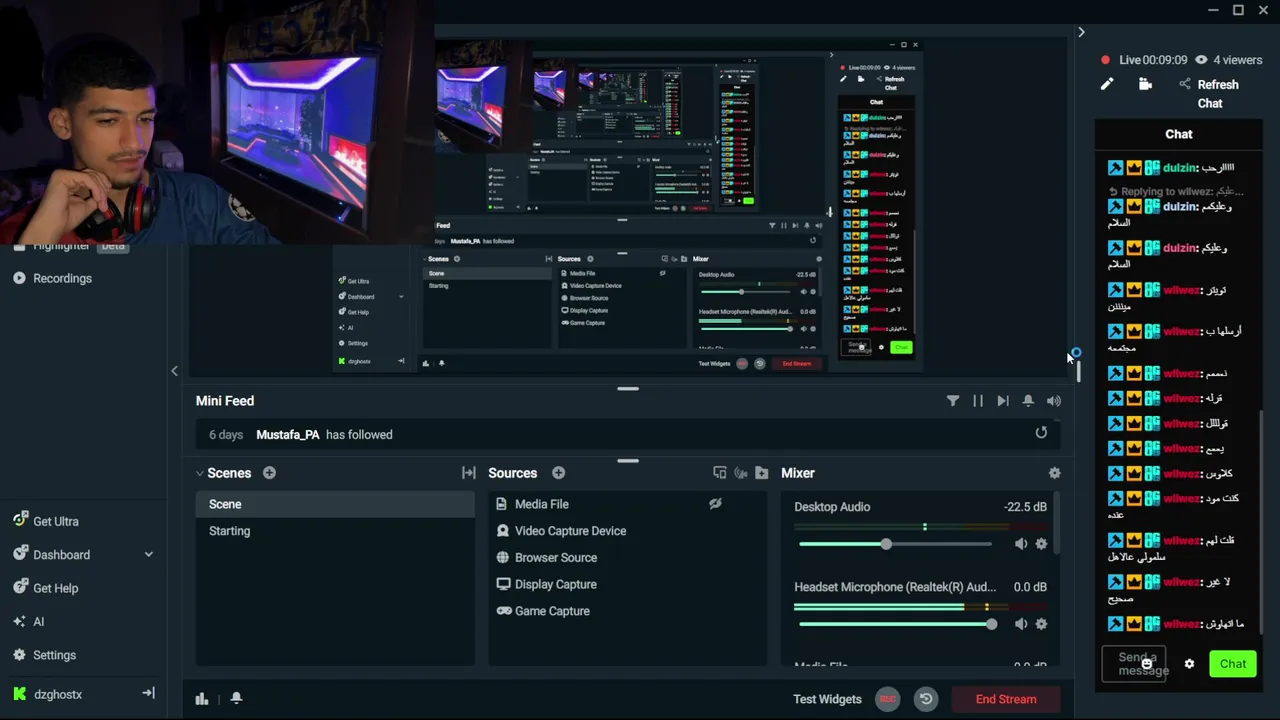Toggle Mini Feed alert notifications bell
The height and width of the screenshot is (720, 1280).
(x=1028, y=401)
